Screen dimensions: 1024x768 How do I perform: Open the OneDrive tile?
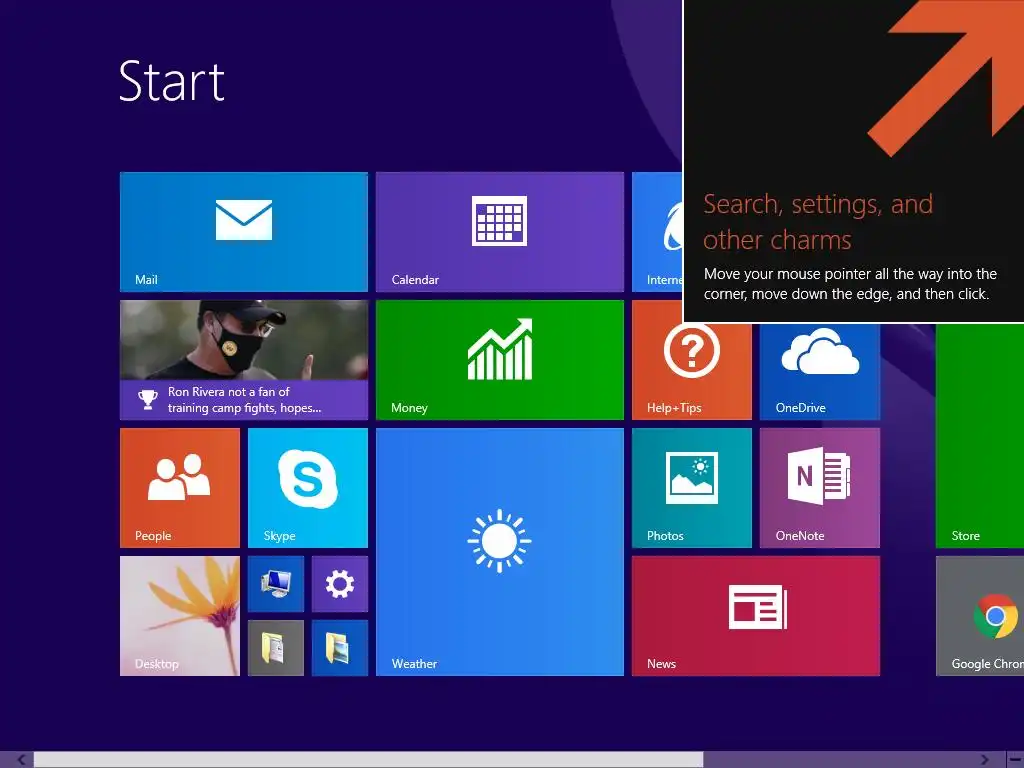[820, 371]
